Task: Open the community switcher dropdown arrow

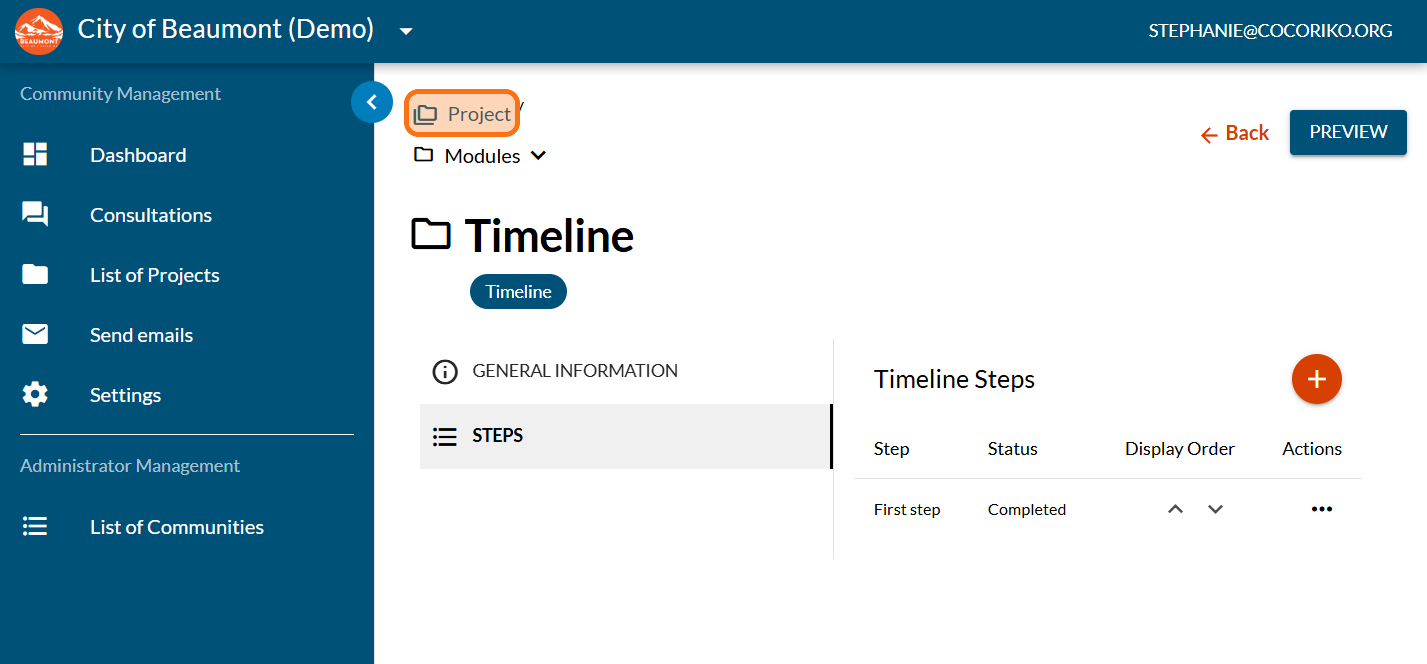Action: [406, 31]
